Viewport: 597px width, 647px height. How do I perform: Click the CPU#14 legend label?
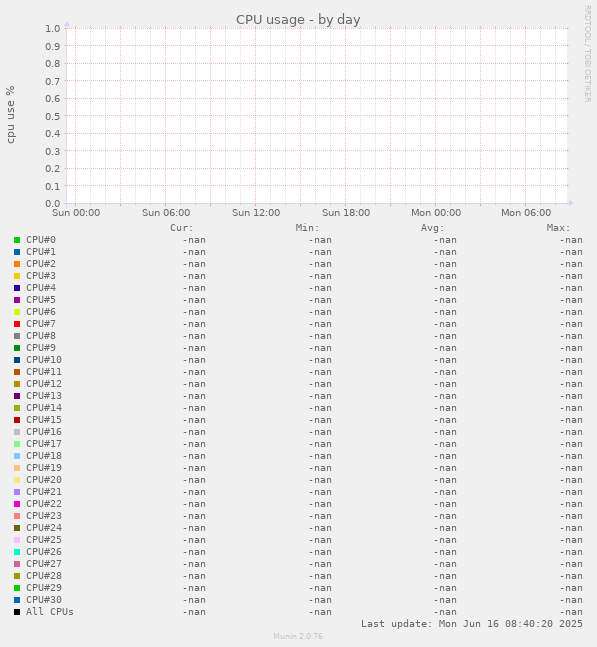(x=44, y=408)
